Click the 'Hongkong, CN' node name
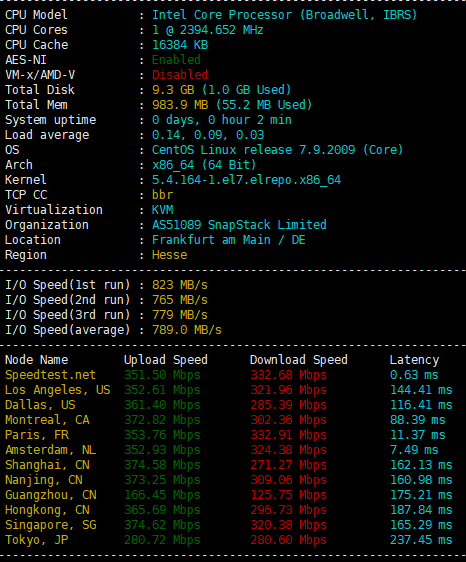The width and height of the screenshot is (466, 562). point(47,510)
